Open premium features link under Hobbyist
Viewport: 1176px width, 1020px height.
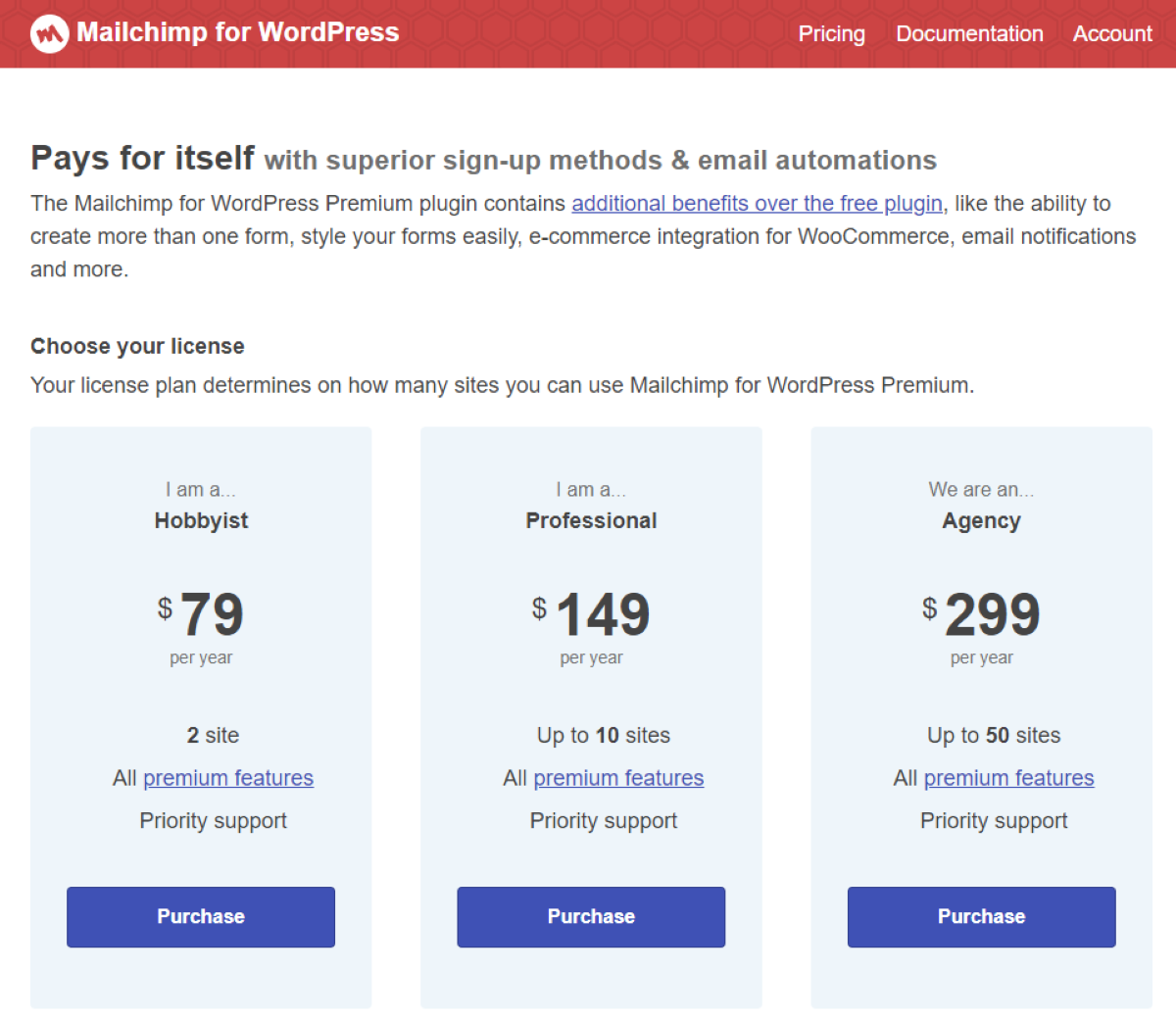pyautogui.click(x=228, y=778)
